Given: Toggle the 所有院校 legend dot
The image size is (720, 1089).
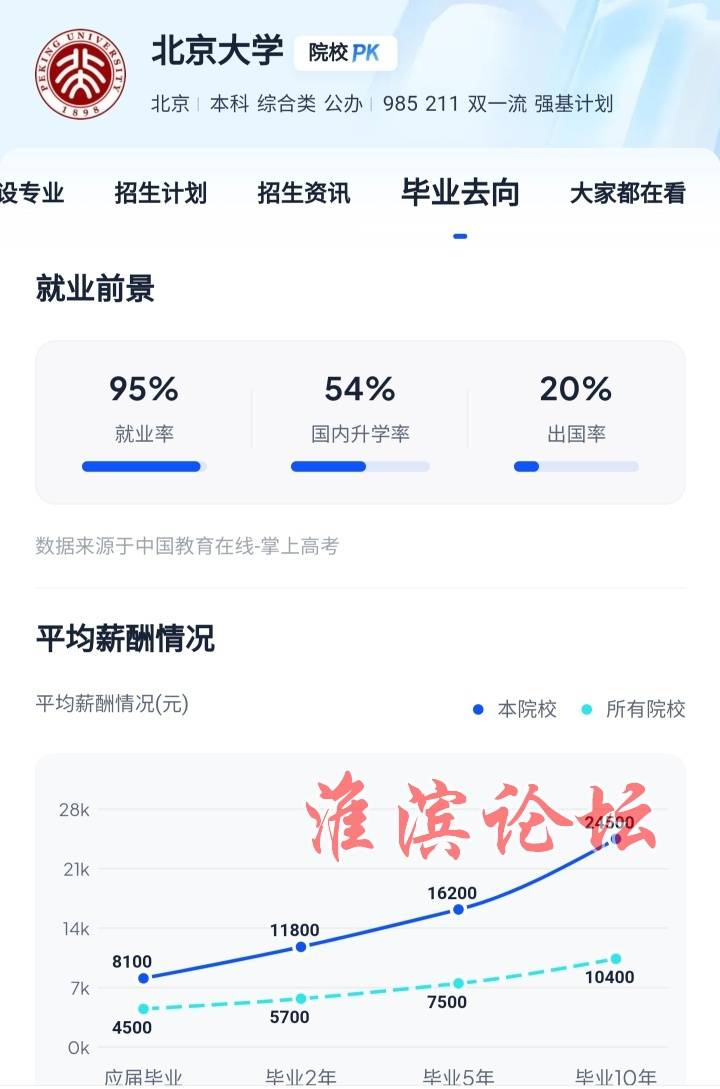Looking at the screenshot, I should tap(587, 709).
